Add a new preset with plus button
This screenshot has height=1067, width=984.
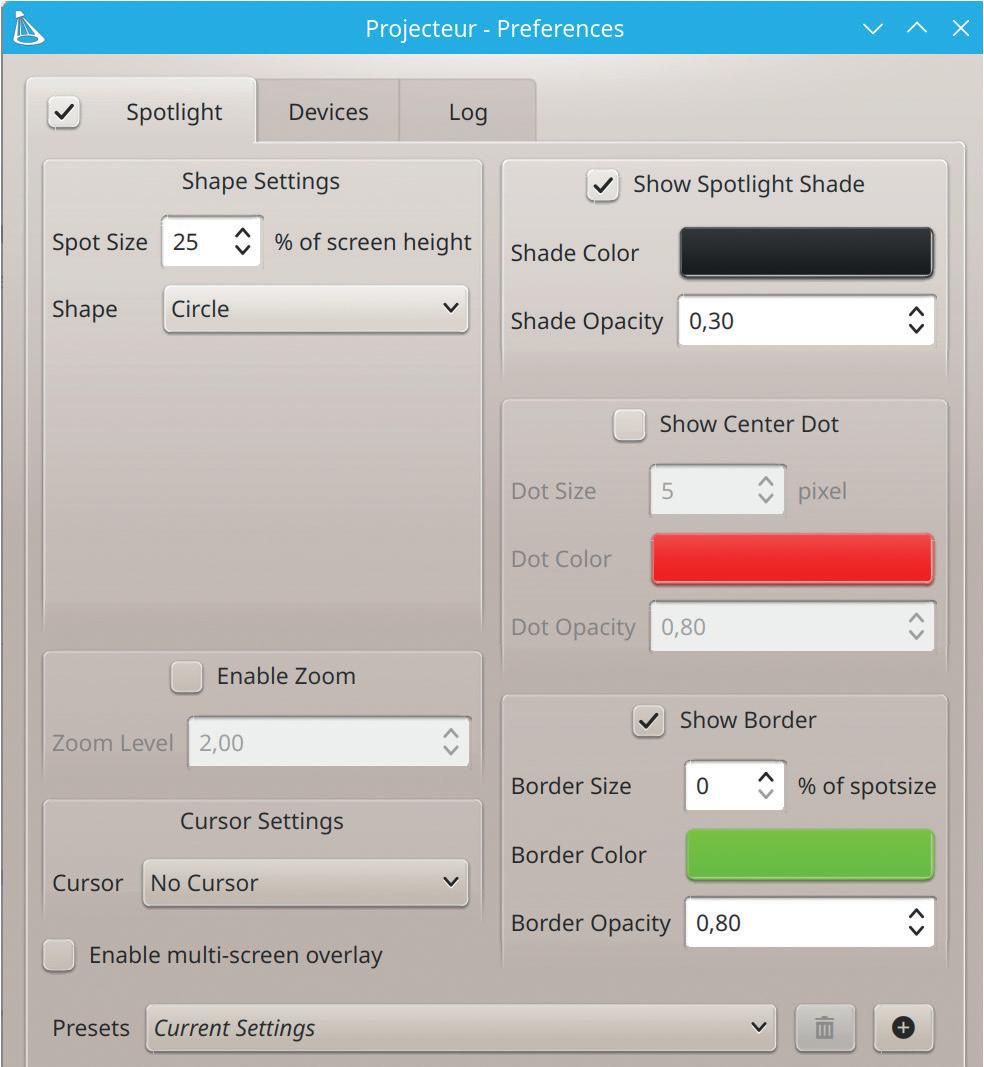903,1028
